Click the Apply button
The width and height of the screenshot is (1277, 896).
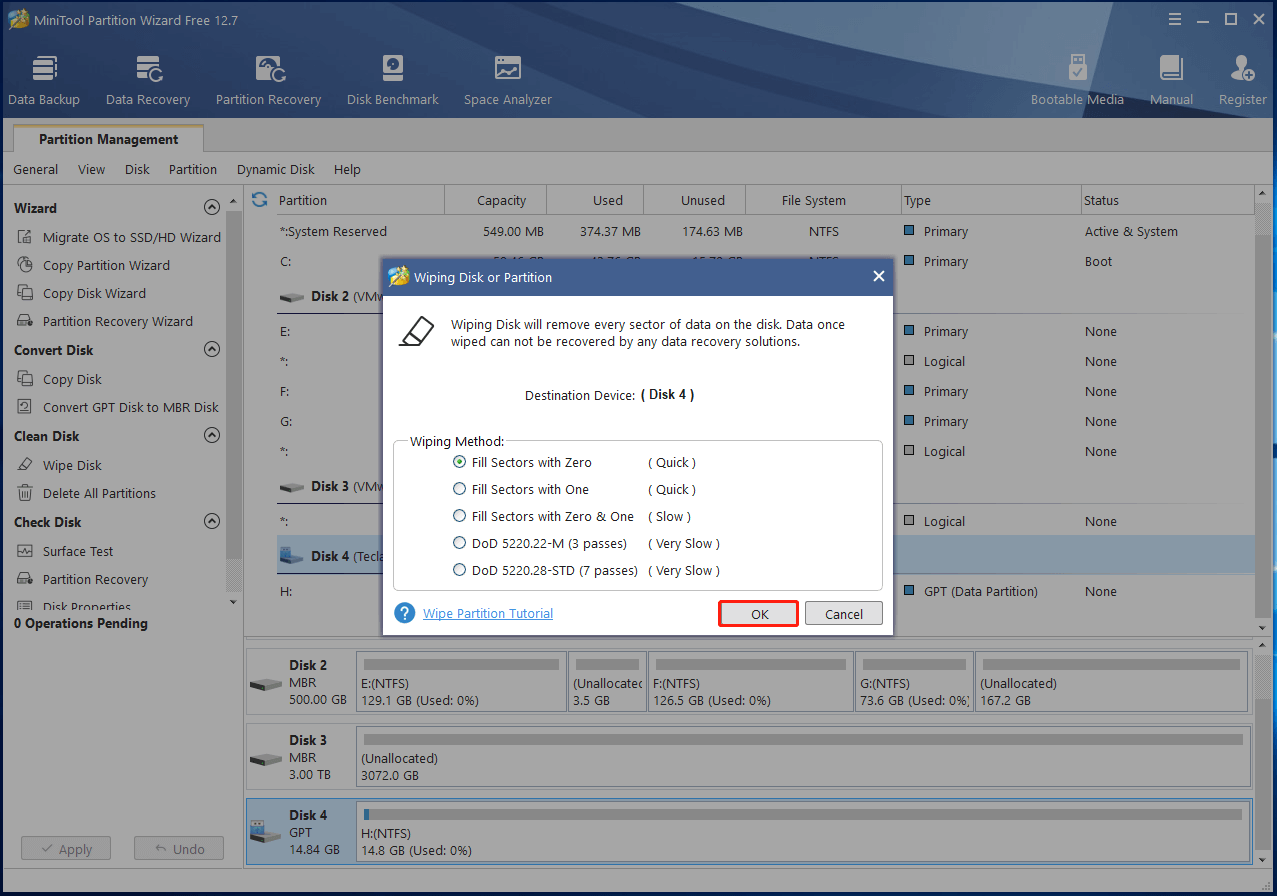coord(65,849)
